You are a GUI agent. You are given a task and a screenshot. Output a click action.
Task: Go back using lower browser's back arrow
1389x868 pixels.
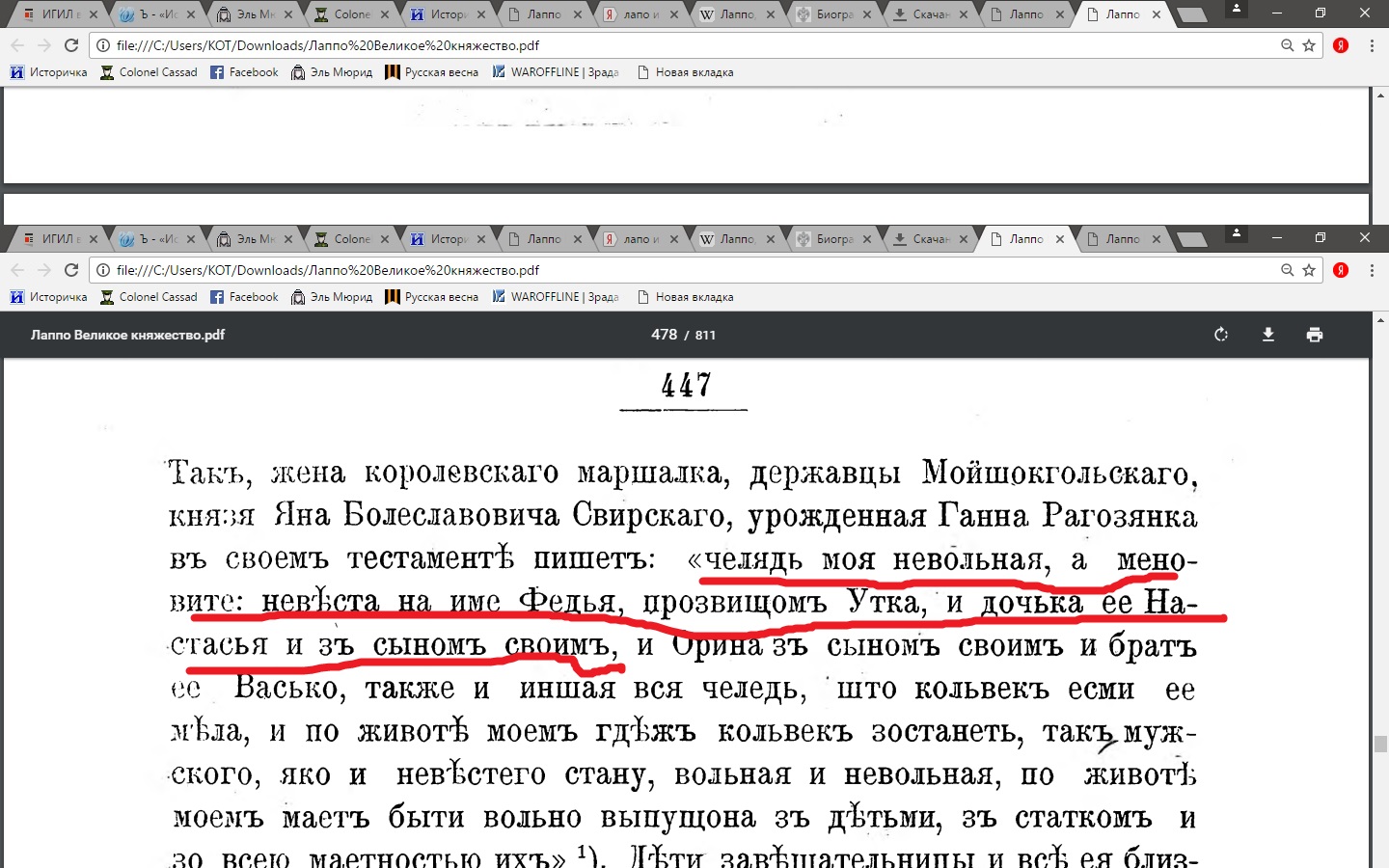pos(17,270)
